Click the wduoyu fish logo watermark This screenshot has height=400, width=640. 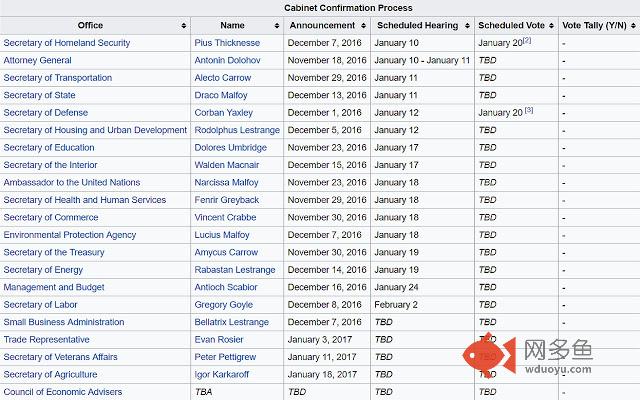(489, 355)
